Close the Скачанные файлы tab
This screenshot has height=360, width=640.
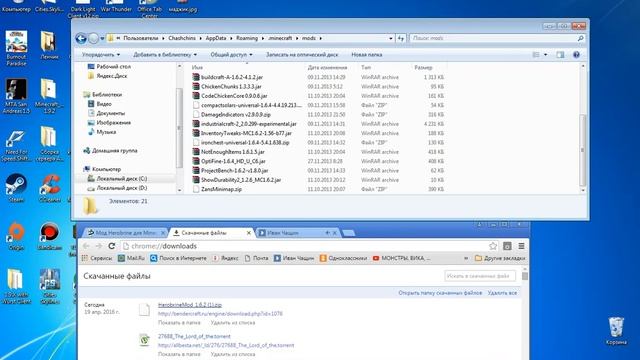click(249, 233)
